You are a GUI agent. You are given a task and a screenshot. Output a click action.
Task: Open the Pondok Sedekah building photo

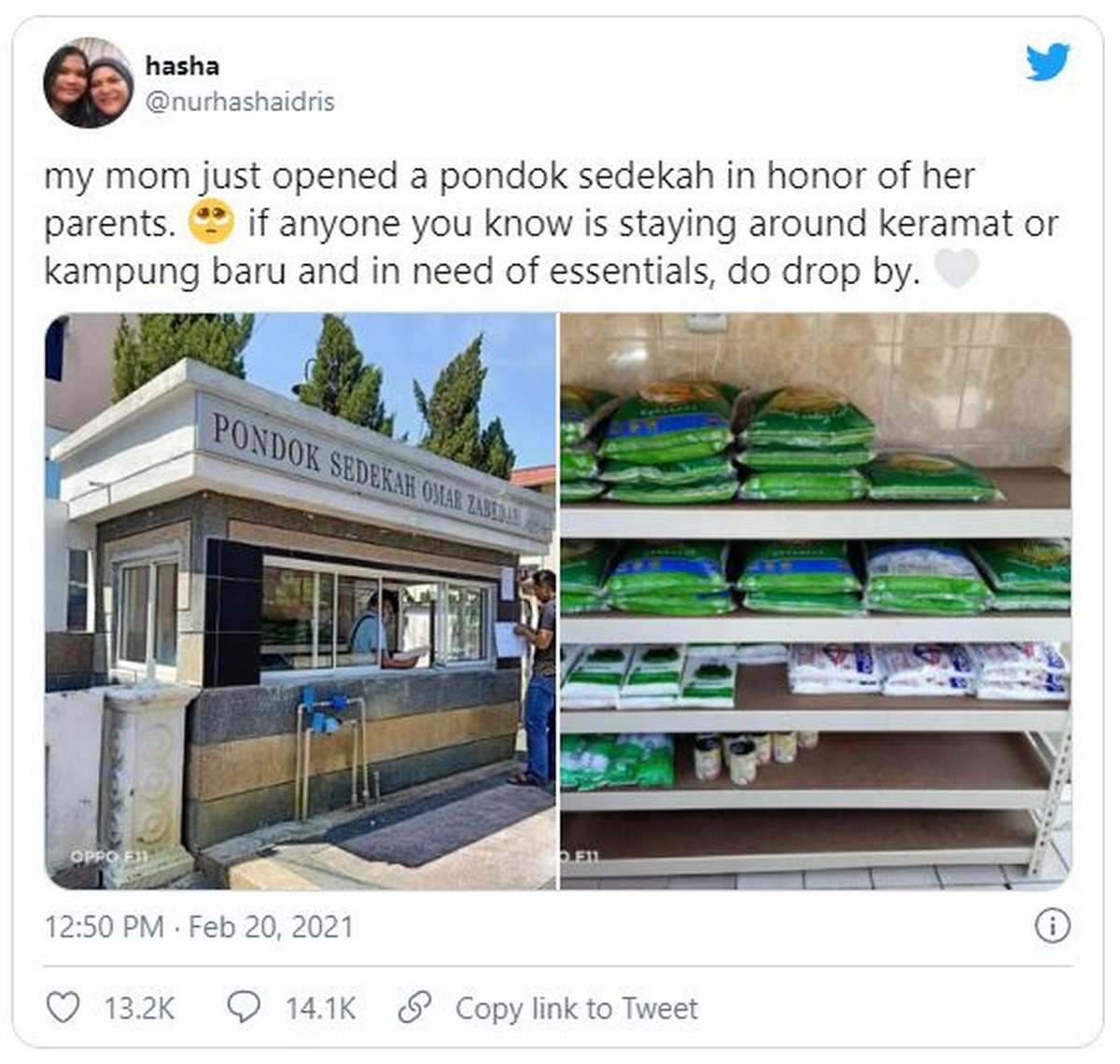300,601
